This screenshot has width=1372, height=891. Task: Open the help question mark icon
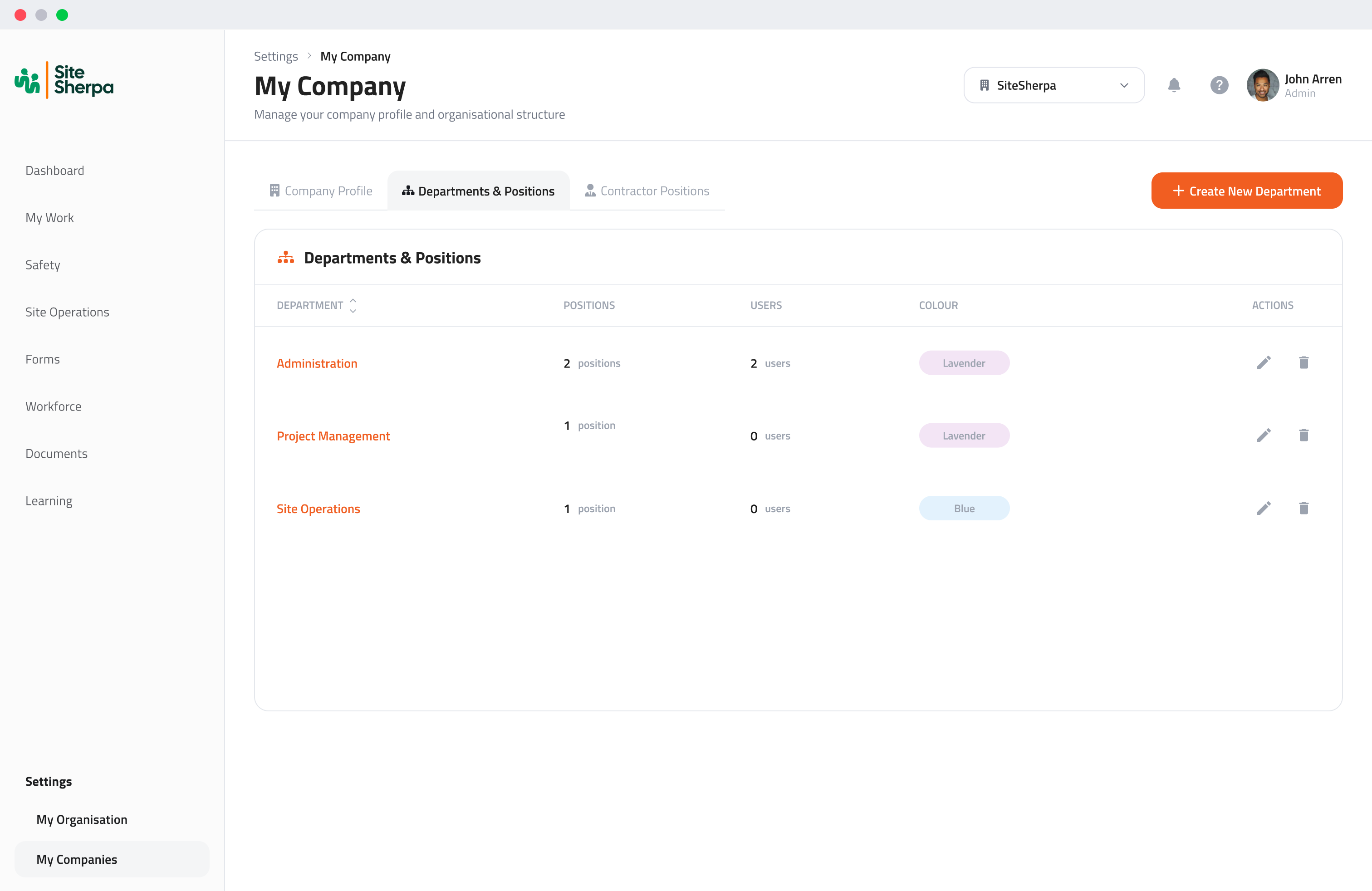coord(1219,85)
